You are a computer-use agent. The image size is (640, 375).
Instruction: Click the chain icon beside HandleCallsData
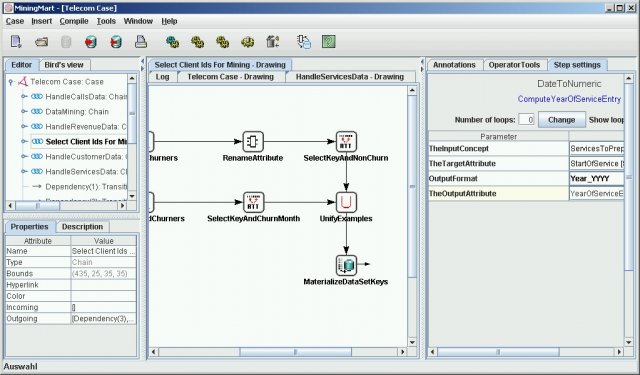tap(37, 97)
